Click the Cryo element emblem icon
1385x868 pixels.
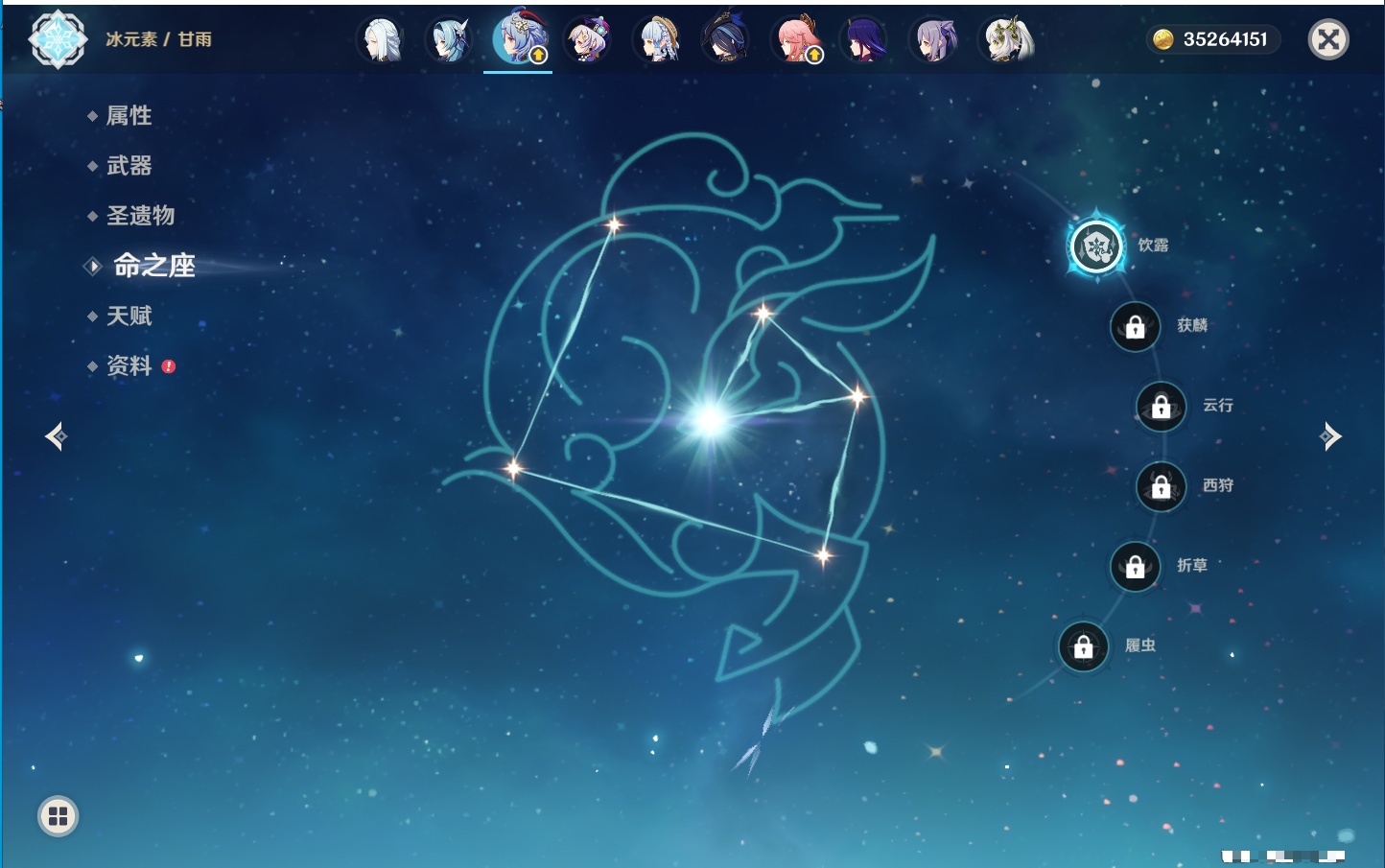coord(58,39)
